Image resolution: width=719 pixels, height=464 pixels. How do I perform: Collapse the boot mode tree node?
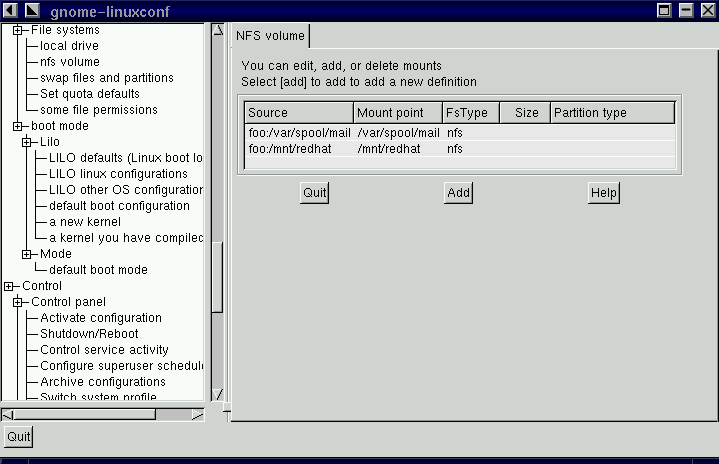pos(18,126)
